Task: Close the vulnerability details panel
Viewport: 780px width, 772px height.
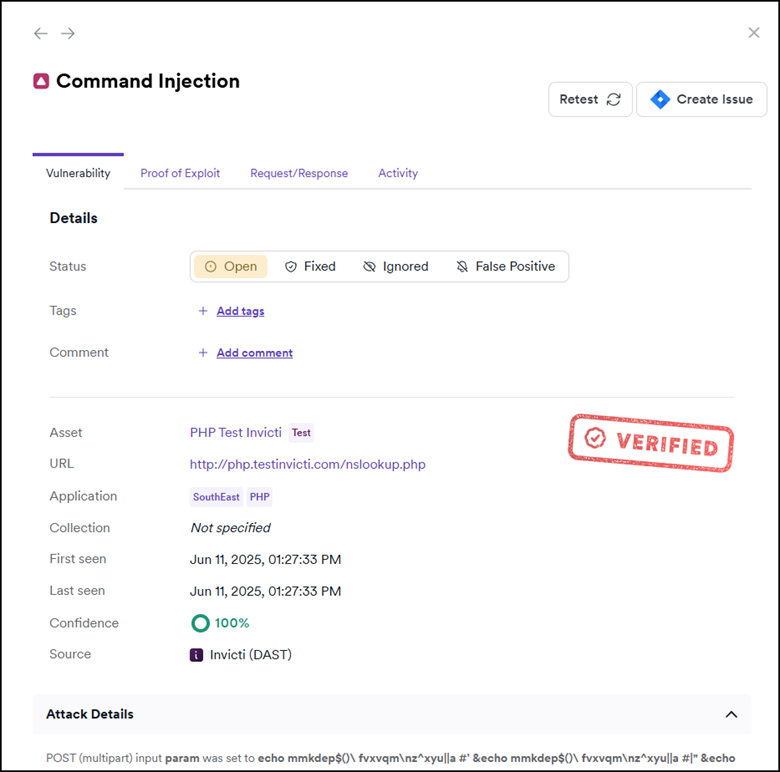Action: pos(754,33)
